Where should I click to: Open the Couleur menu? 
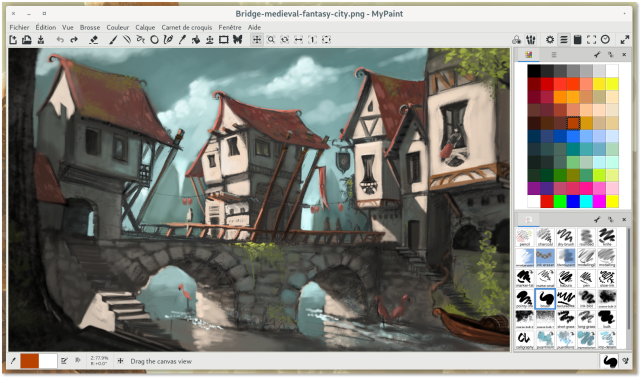(118, 27)
